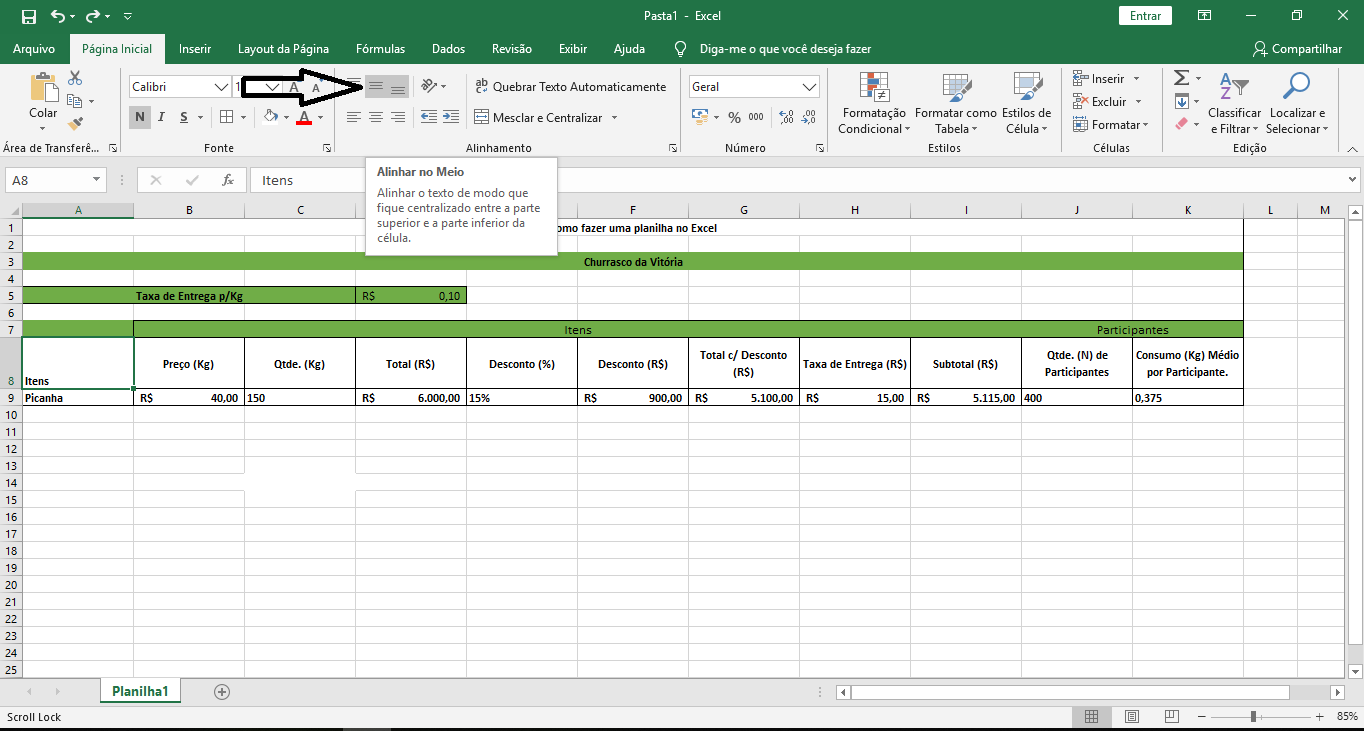Toggle bold (N) formatting
This screenshot has width=1364, height=731.
139,117
